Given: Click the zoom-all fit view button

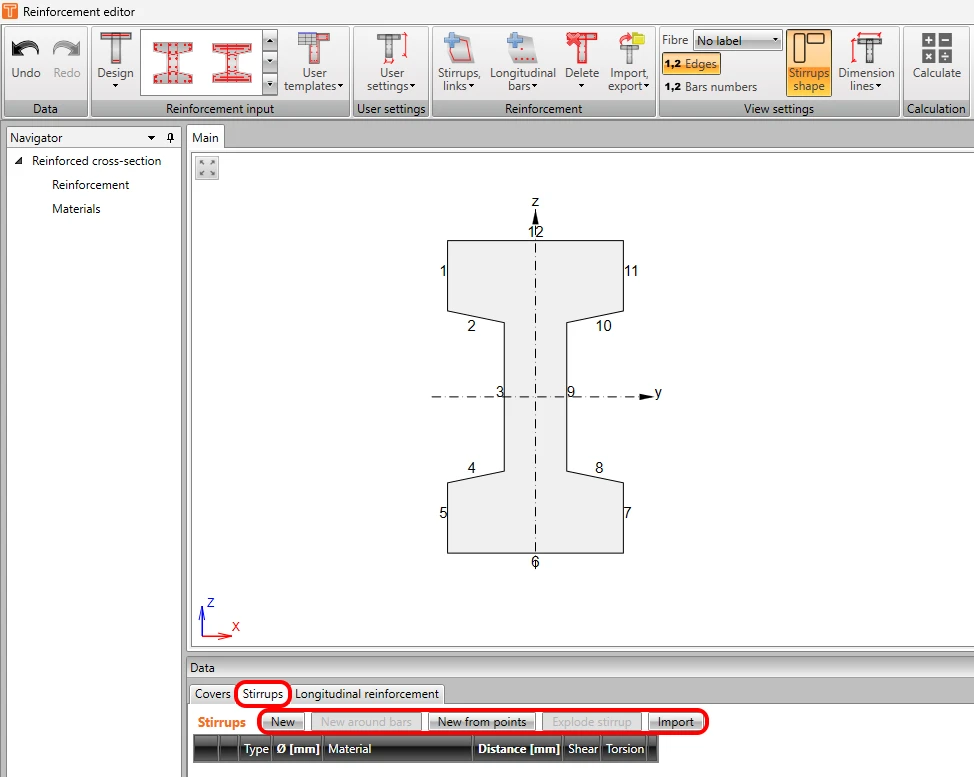Looking at the screenshot, I should pyautogui.click(x=207, y=168).
